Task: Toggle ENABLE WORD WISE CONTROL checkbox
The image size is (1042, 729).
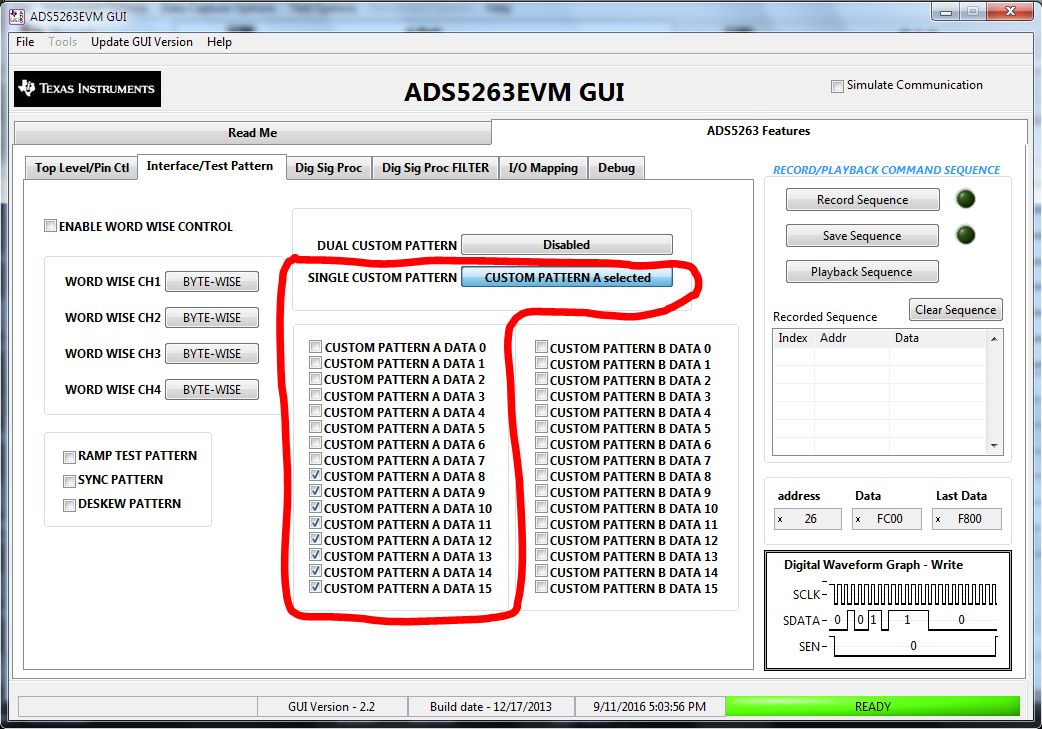Action: [x=51, y=226]
